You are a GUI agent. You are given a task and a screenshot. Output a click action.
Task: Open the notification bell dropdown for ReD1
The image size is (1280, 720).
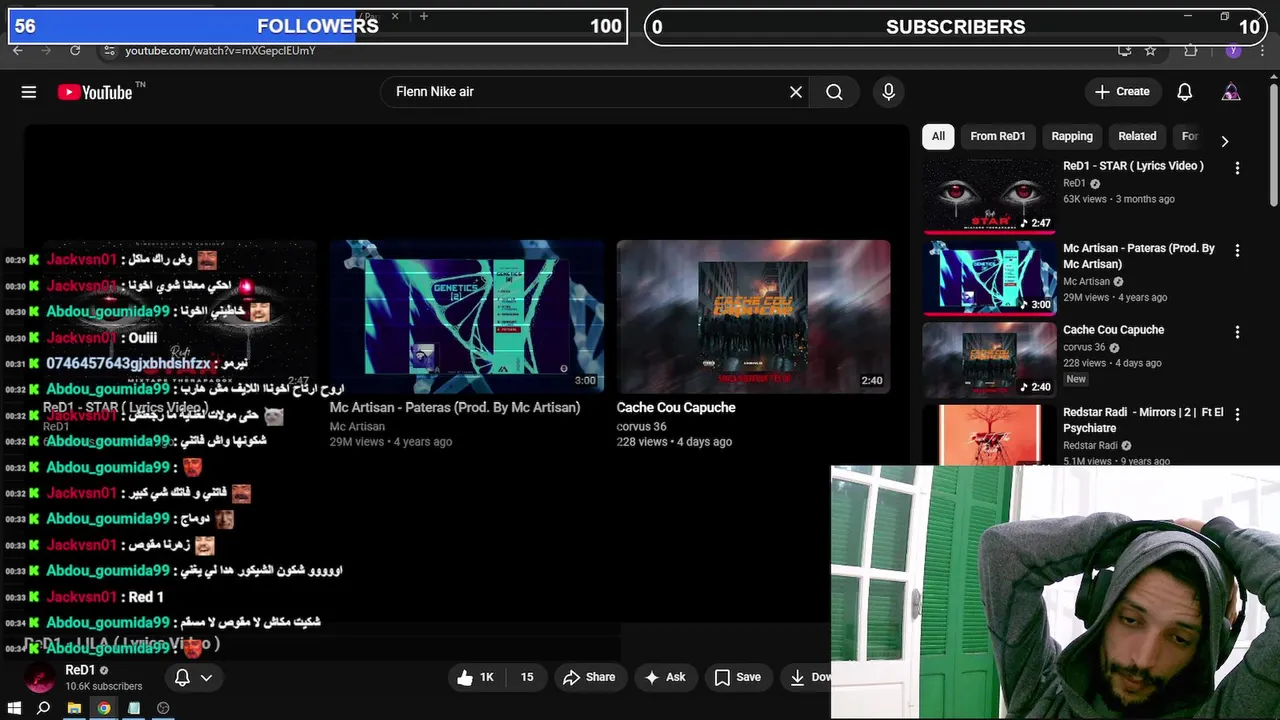(194, 678)
